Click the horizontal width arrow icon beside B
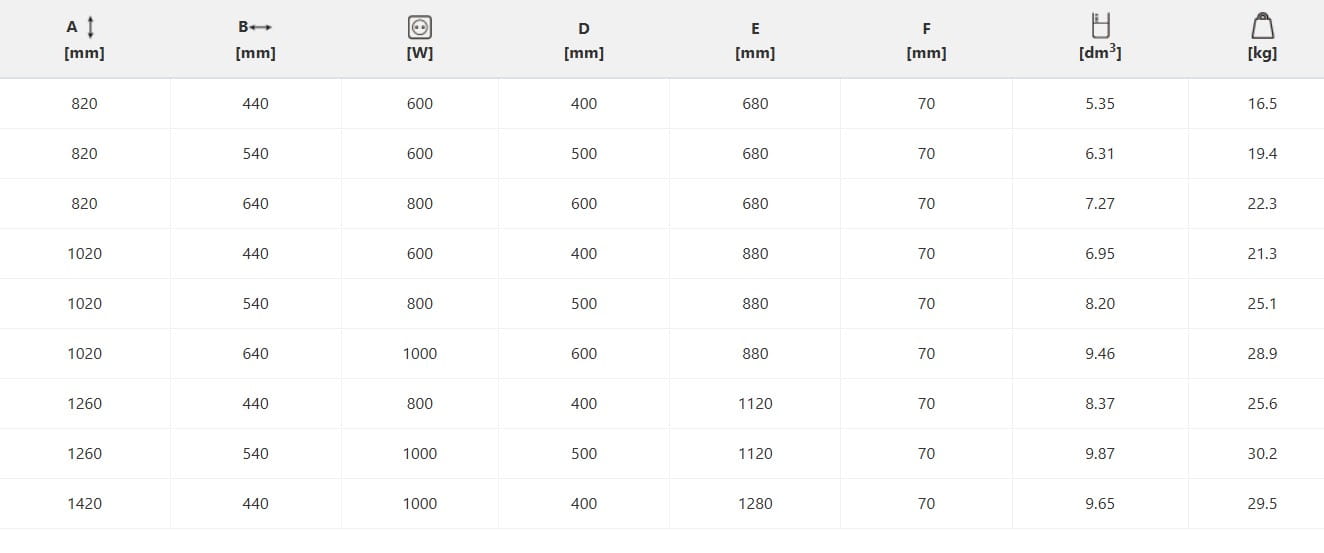The image size is (1324, 553). [x=263, y=28]
